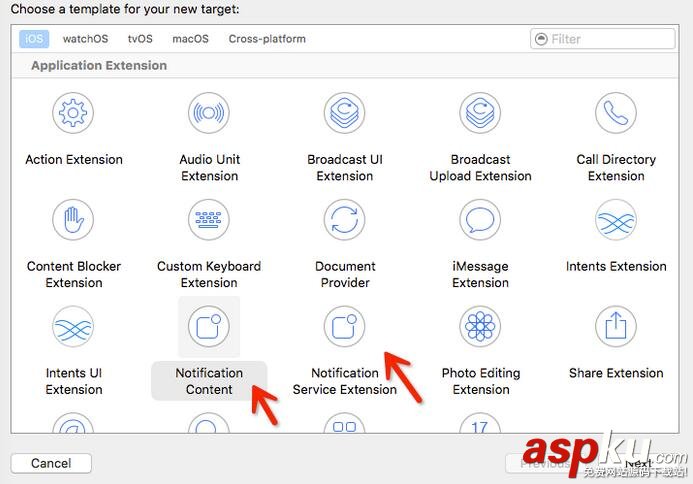The image size is (693, 484).
Task: Click the 'Content Blocker Extension' label
Action: click(x=74, y=274)
